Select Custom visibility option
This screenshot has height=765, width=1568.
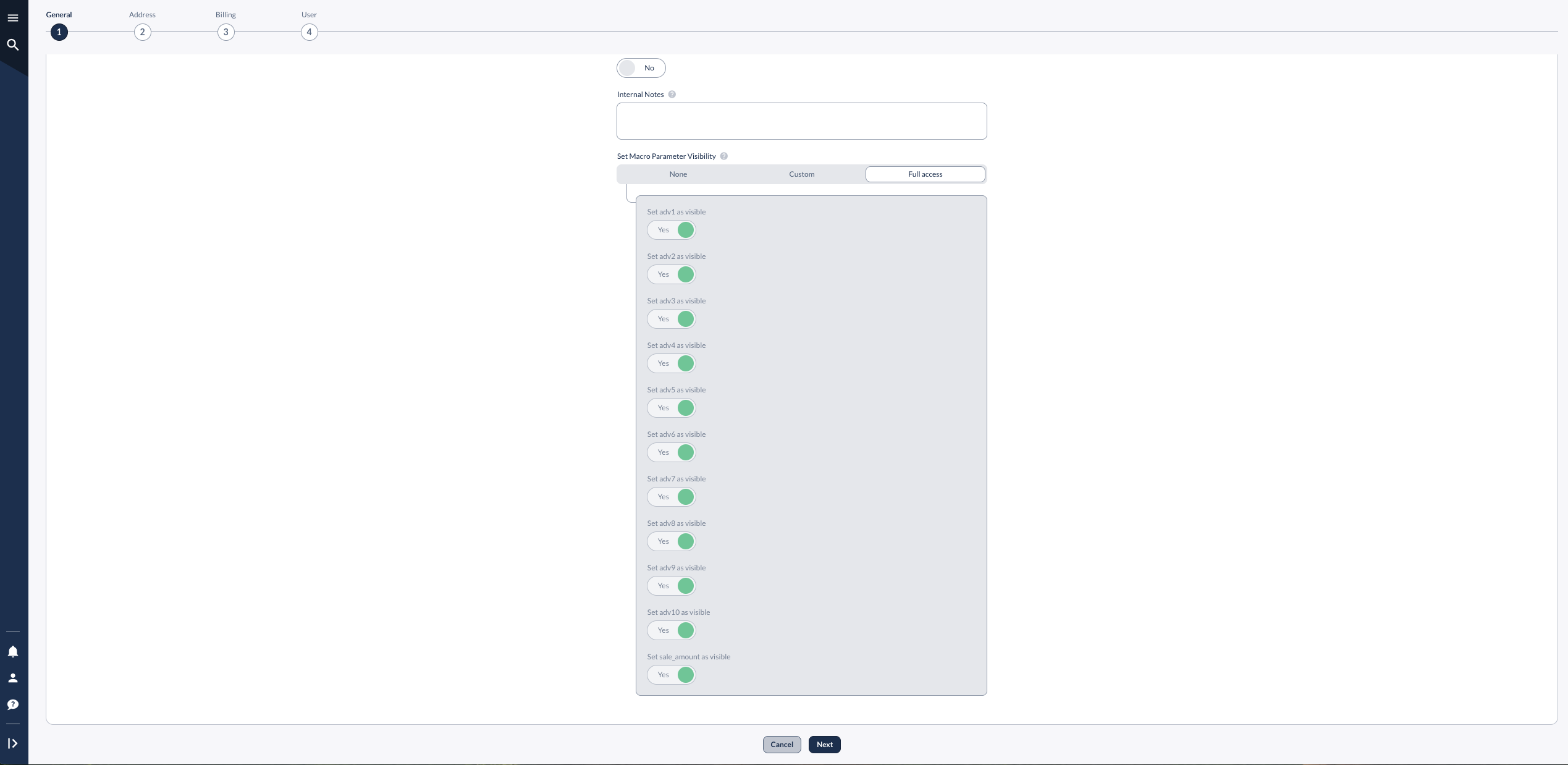802,174
